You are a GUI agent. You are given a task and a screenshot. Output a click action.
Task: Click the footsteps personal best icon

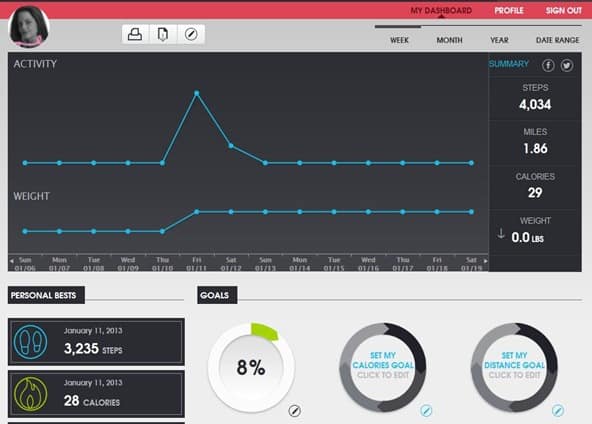pyautogui.click(x=31, y=342)
